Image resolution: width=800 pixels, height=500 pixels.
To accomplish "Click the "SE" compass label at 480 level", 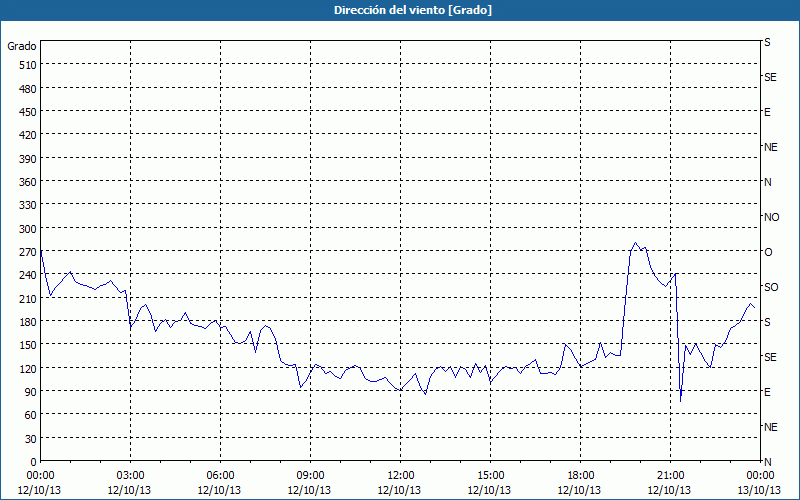I will 770,77.
